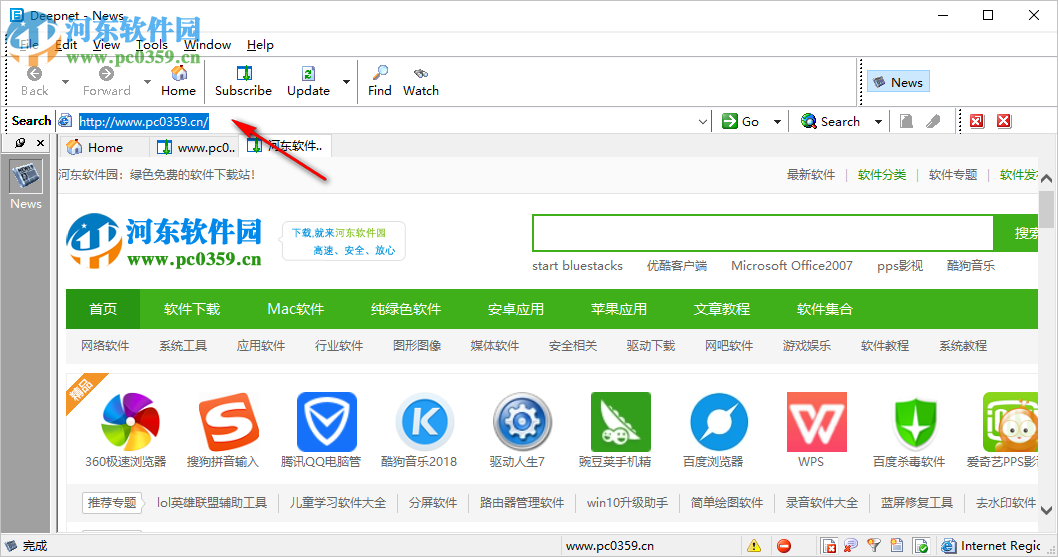Image resolution: width=1058 pixels, height=557 pixels.
Task: Toggle the popup blocker page-with-X icon
Action: click(829, 546)
